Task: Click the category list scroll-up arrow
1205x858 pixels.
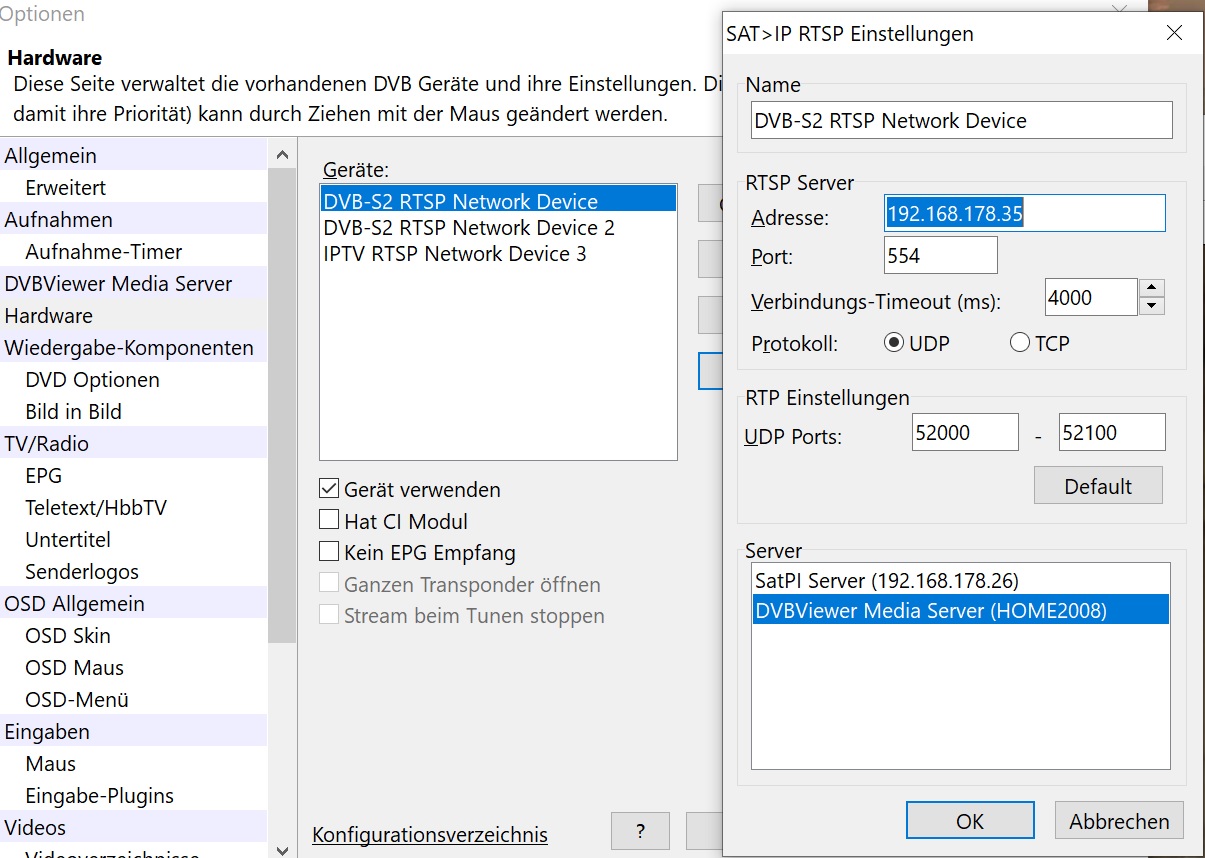Action: (x=283, y=154)
